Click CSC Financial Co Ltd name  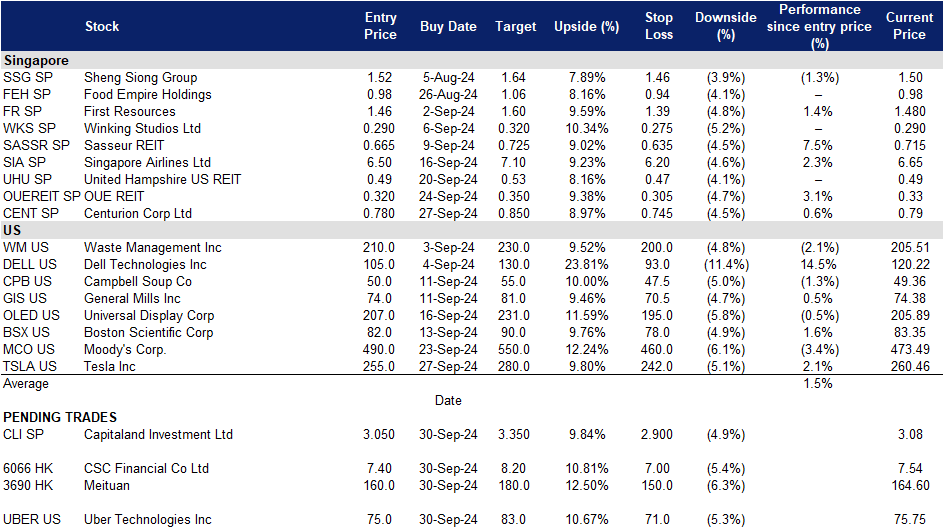click(x=146, y=468)
